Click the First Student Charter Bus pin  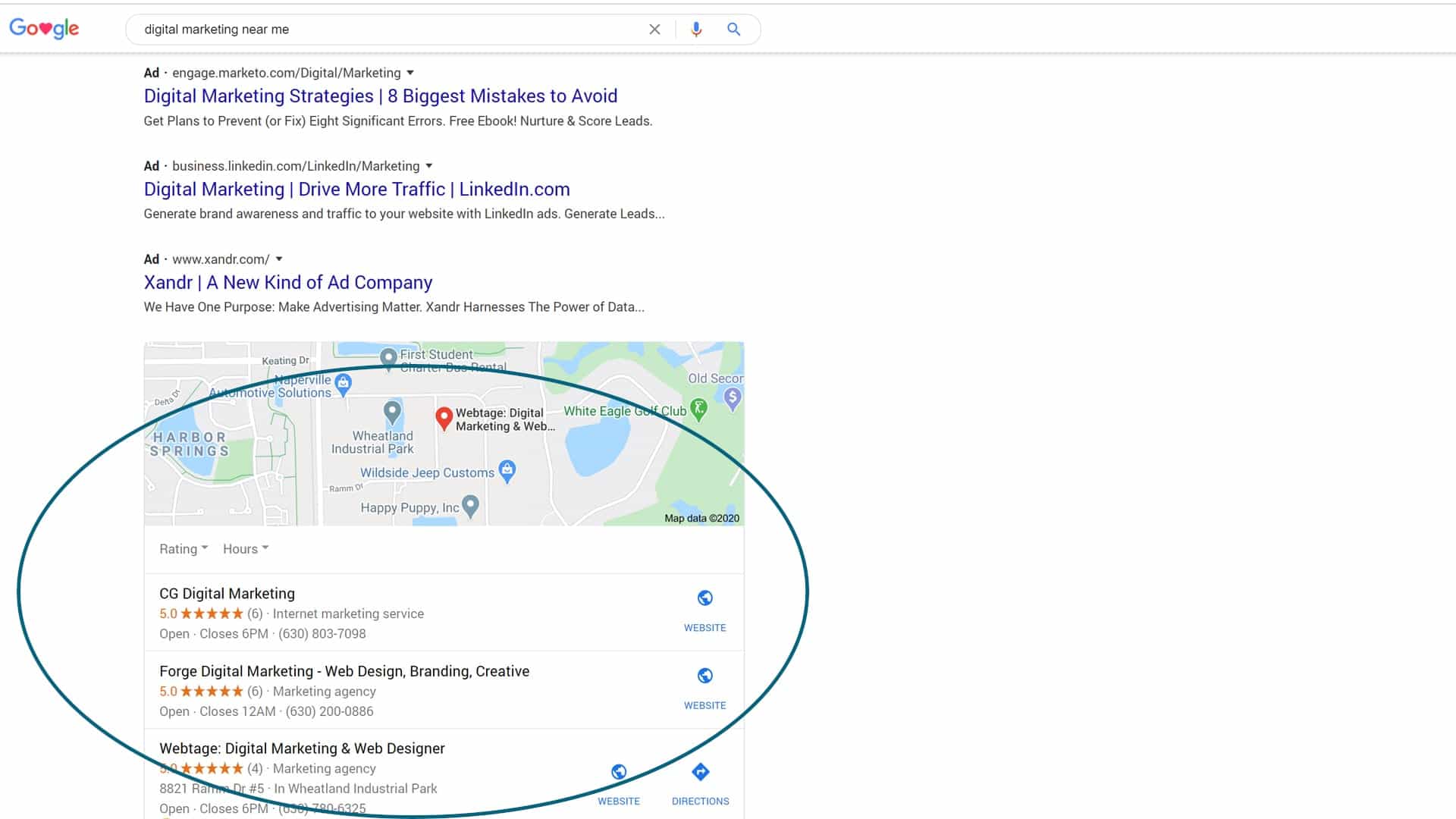[388, 357]
